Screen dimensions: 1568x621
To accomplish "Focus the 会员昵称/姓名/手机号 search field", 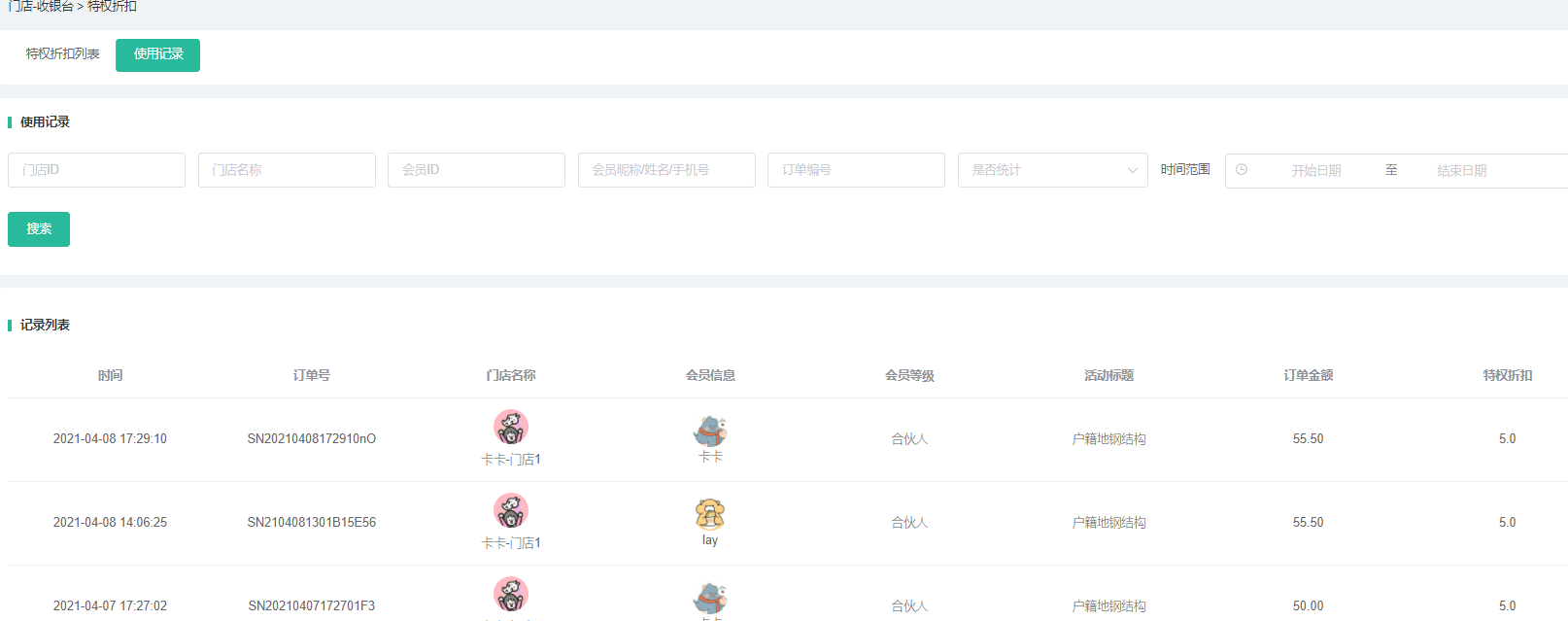I will tap(666, 170).
